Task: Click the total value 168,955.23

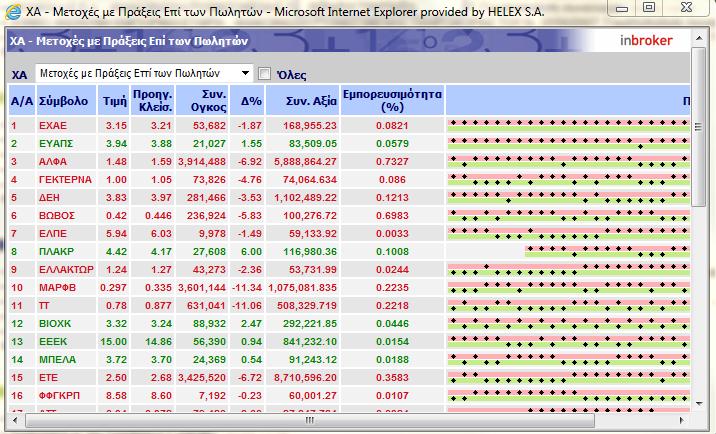Action: tap(310, 126)
